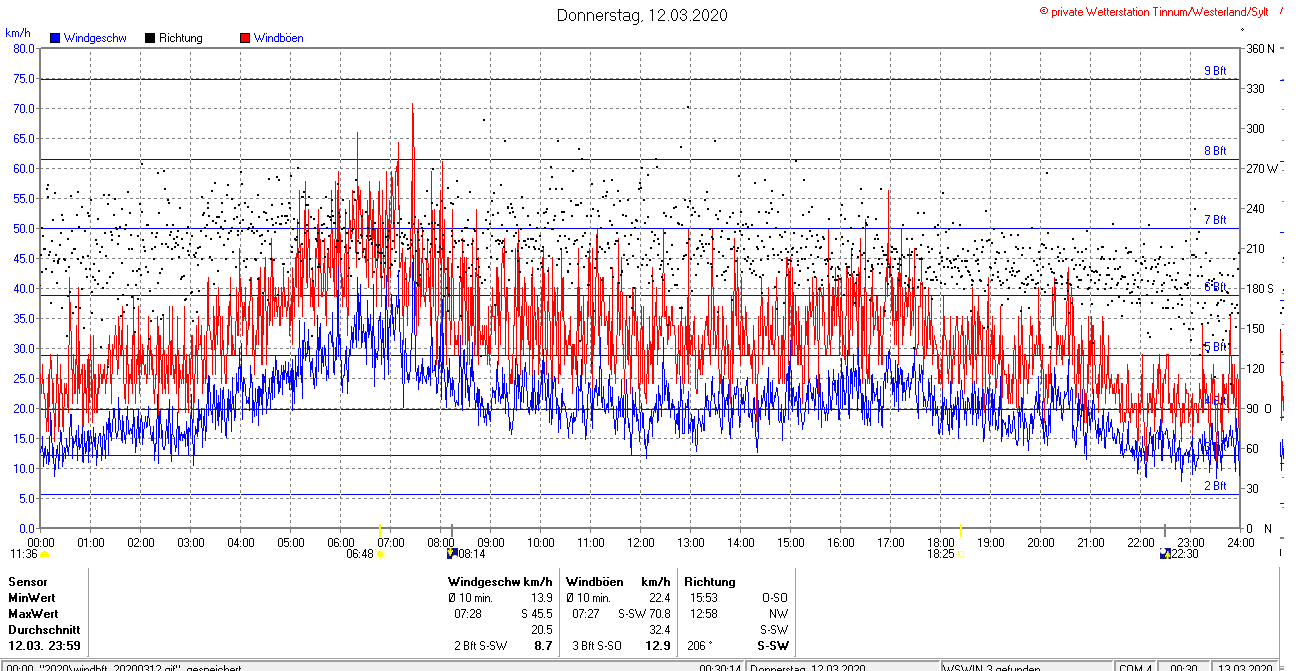Click the 360 N direction axis label

(x=1261, y=49)
